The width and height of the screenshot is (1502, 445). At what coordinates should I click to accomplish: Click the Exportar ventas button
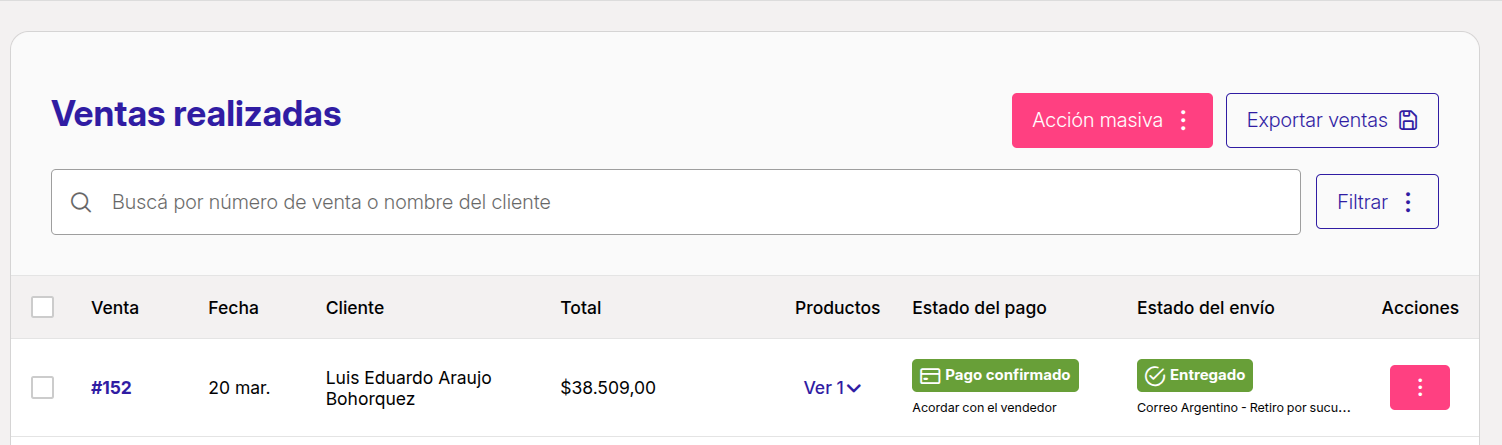point(1332,121)
